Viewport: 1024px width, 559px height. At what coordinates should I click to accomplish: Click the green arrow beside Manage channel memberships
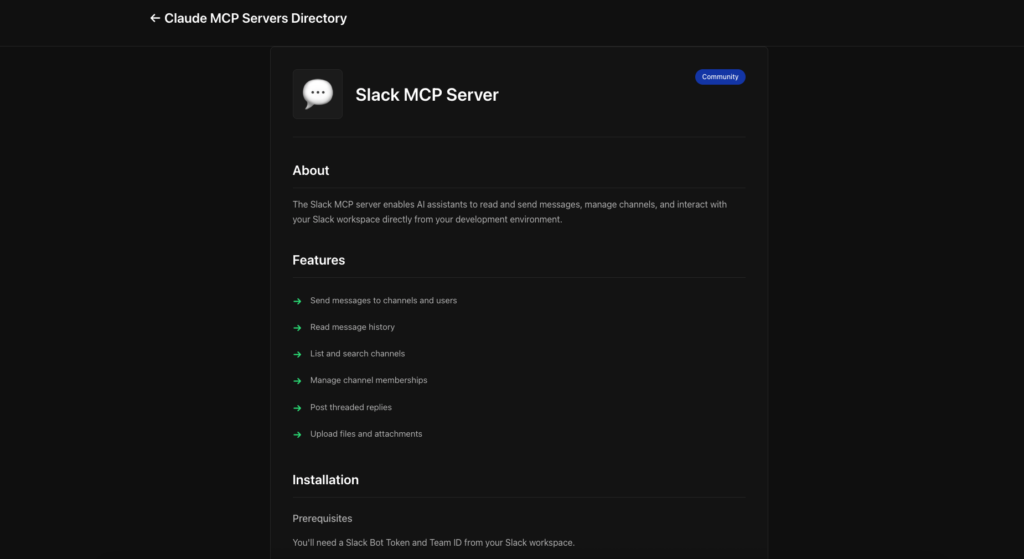tap(297, 381)
